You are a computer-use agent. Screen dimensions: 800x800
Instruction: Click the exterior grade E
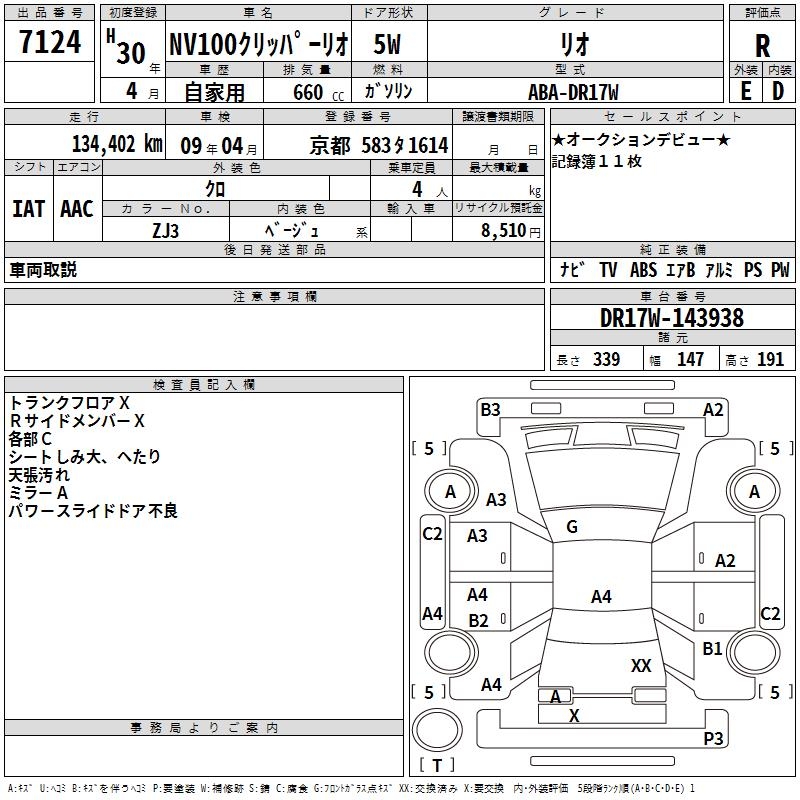(745, 92)
